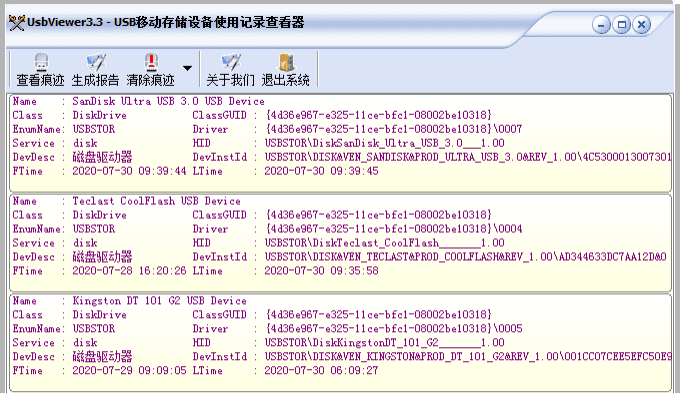Minimize the UsbViewer window
This screenshot has width=680, height=393.
pos(601,25)
